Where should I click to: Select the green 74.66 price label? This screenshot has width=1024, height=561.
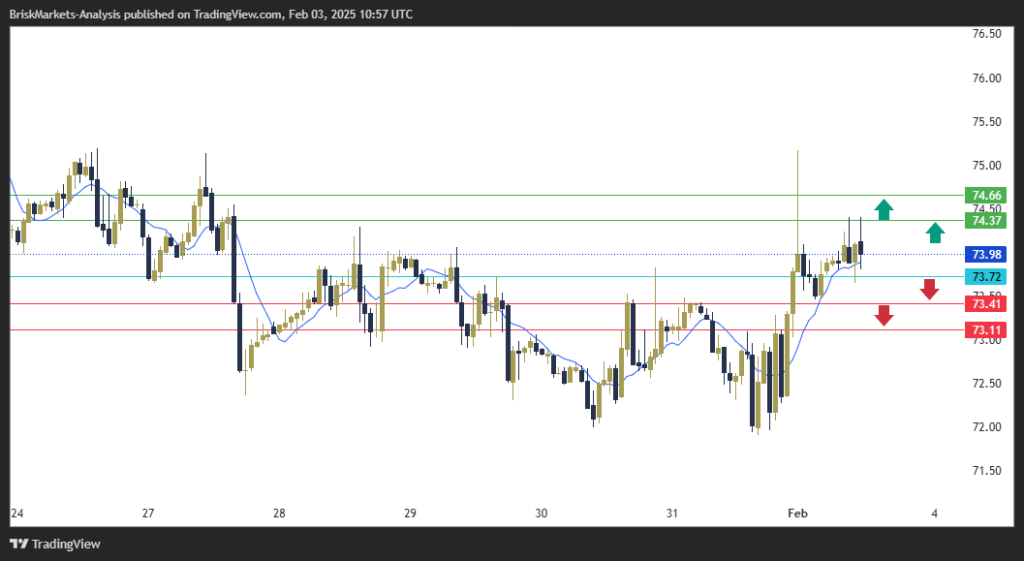(x=986, y=195)
